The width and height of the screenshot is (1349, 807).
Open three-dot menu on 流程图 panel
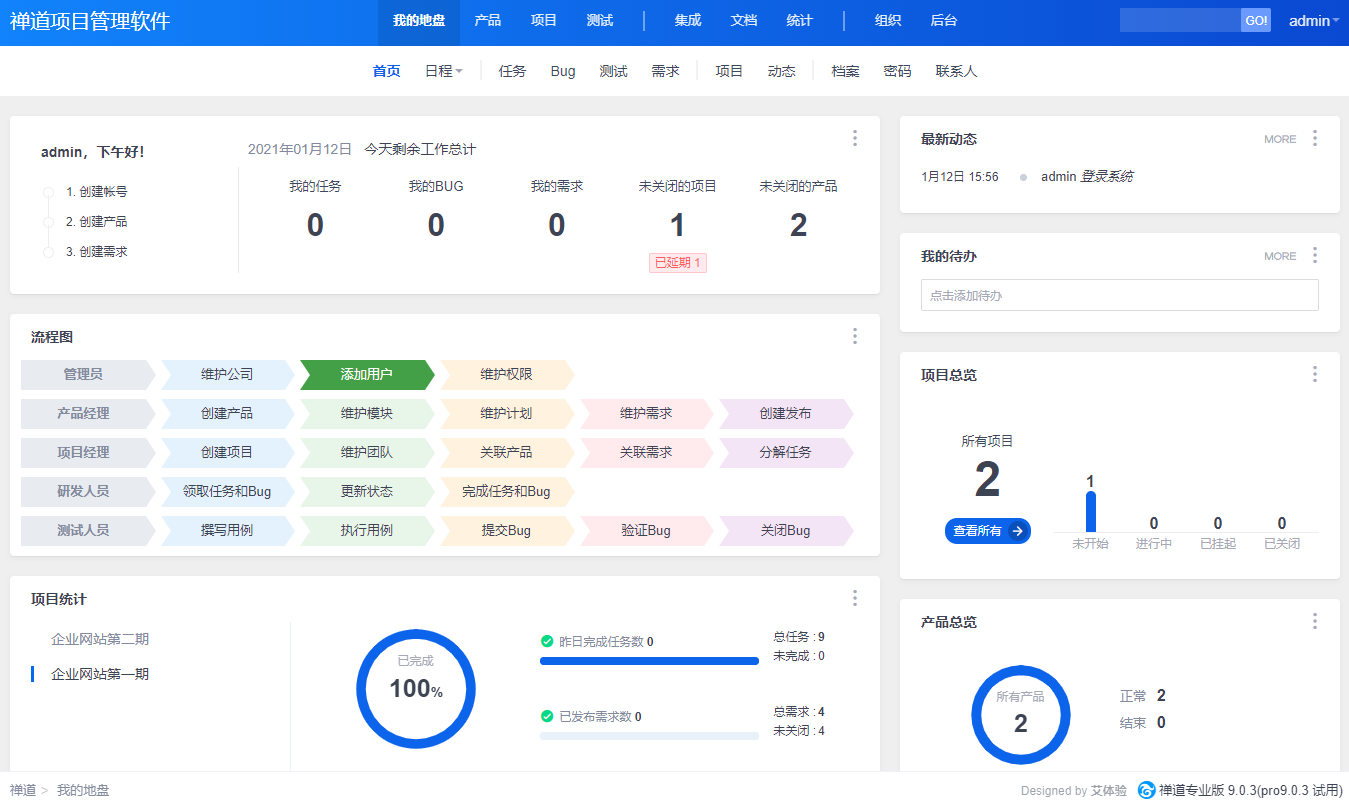tap(854, 337)
